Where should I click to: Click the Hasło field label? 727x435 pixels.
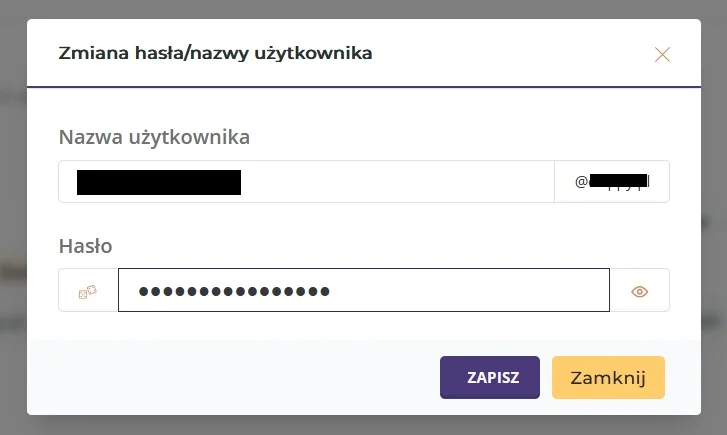85,246
